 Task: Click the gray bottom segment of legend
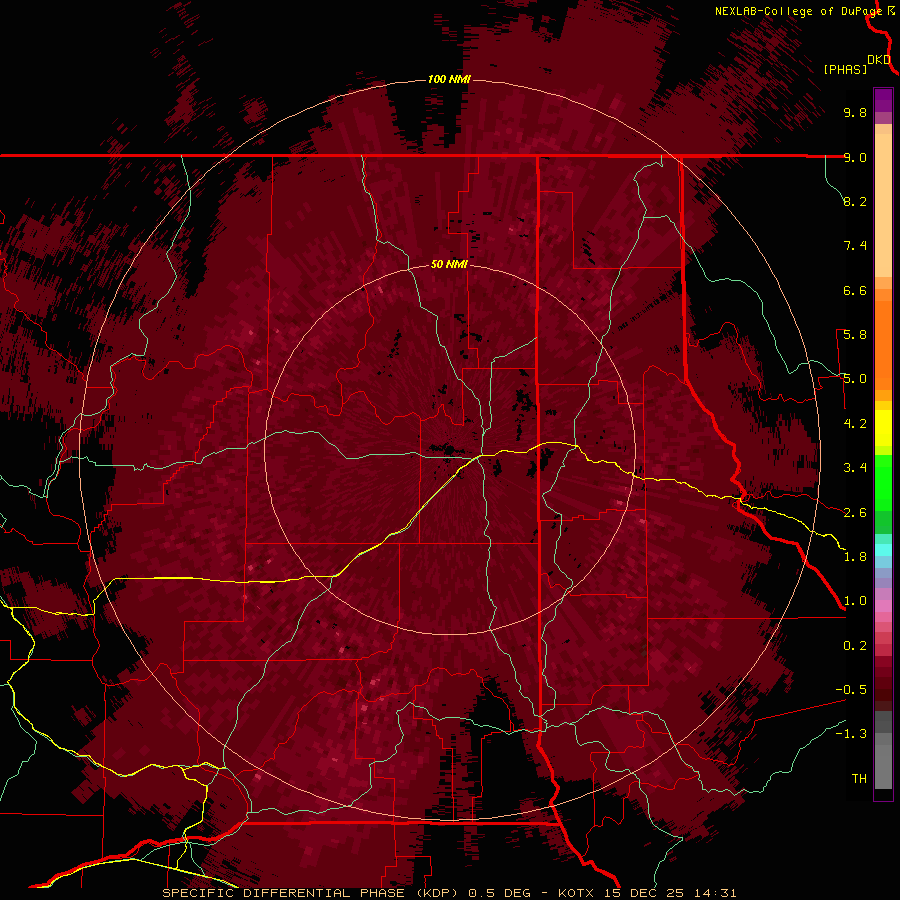883,766
